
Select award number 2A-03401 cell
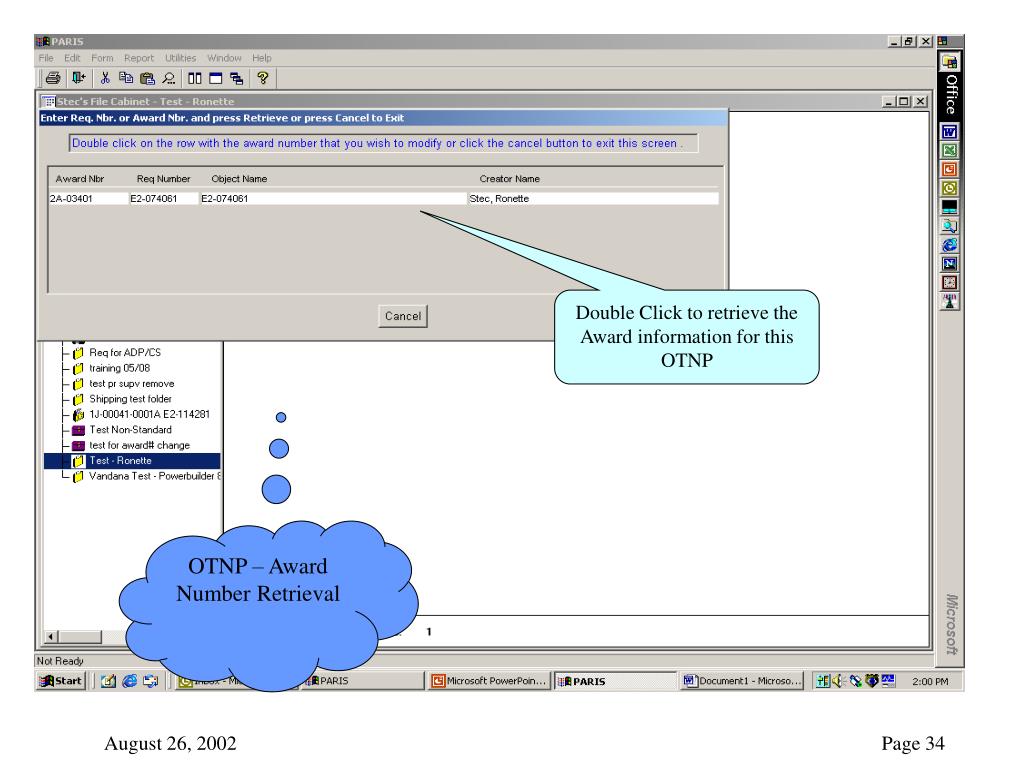(x=89, y=199)
